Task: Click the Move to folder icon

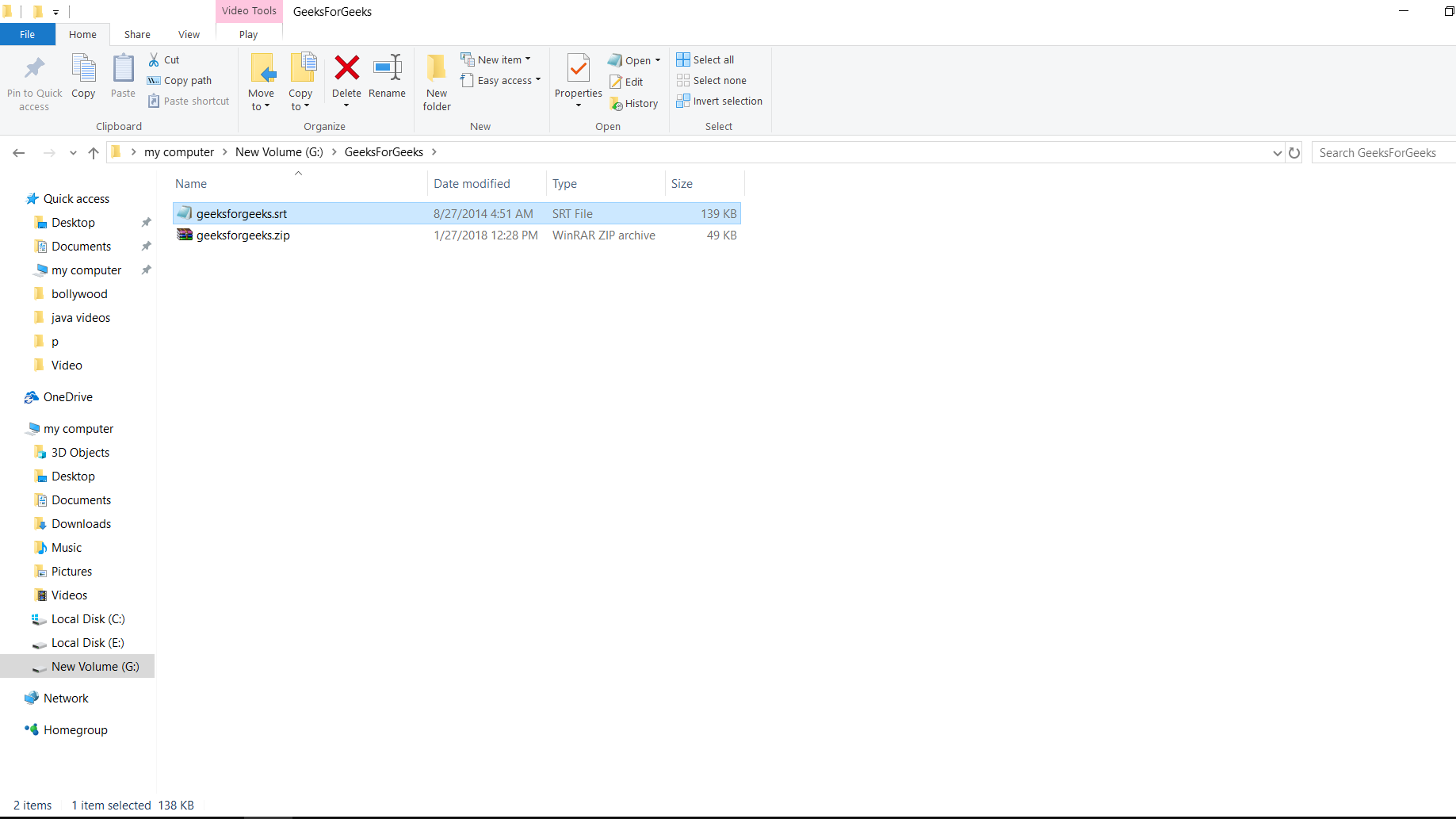Action: tap(262, 68)
